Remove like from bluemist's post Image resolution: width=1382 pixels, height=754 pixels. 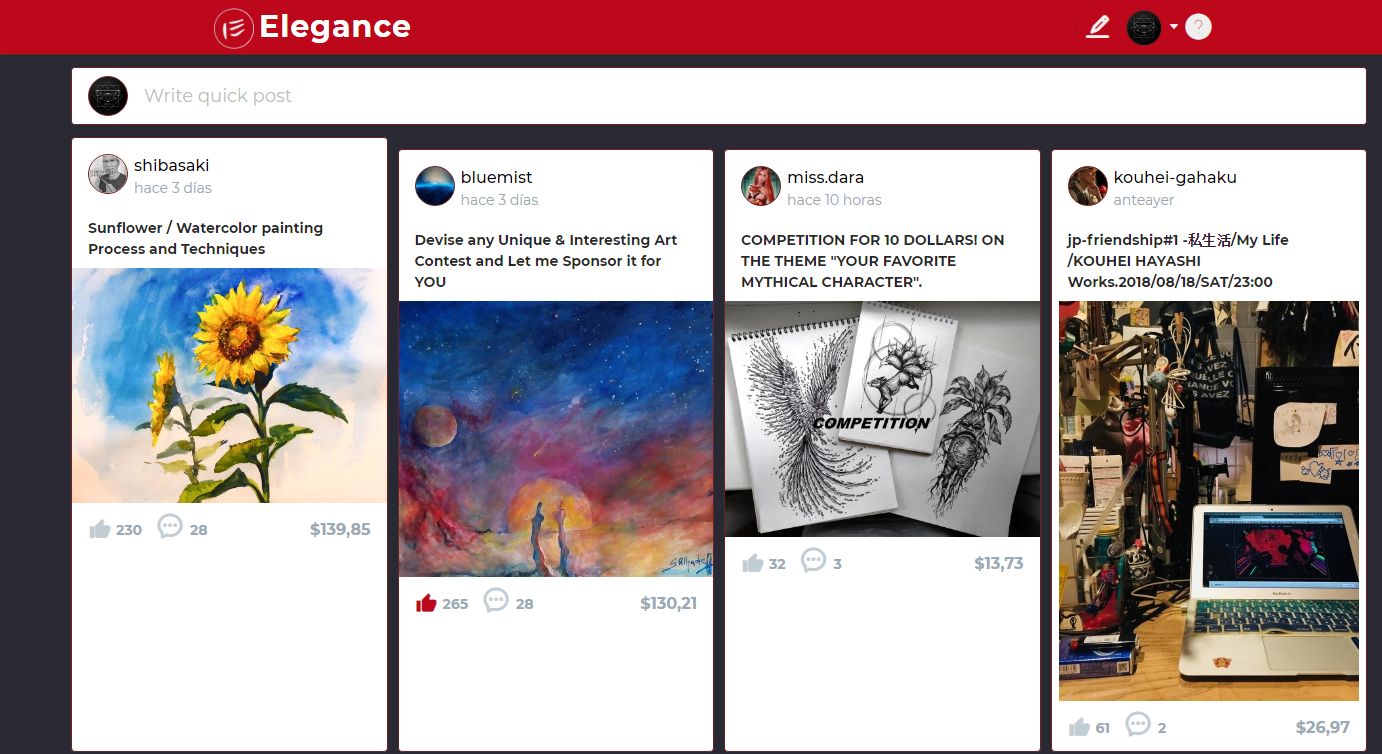[426, 603]
